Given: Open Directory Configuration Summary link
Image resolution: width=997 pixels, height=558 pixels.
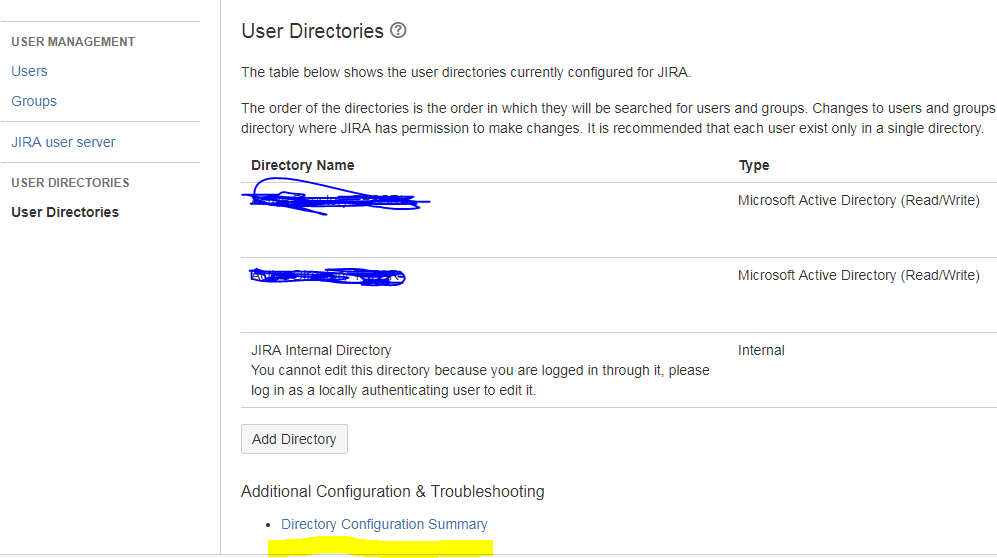Looking at the screenshot, I should [384, 524].
